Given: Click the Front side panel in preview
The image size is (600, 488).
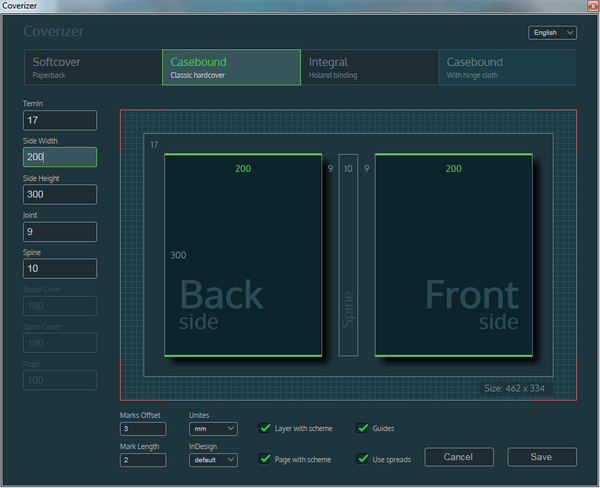Looking at the screenshot, I should [454, 255].
